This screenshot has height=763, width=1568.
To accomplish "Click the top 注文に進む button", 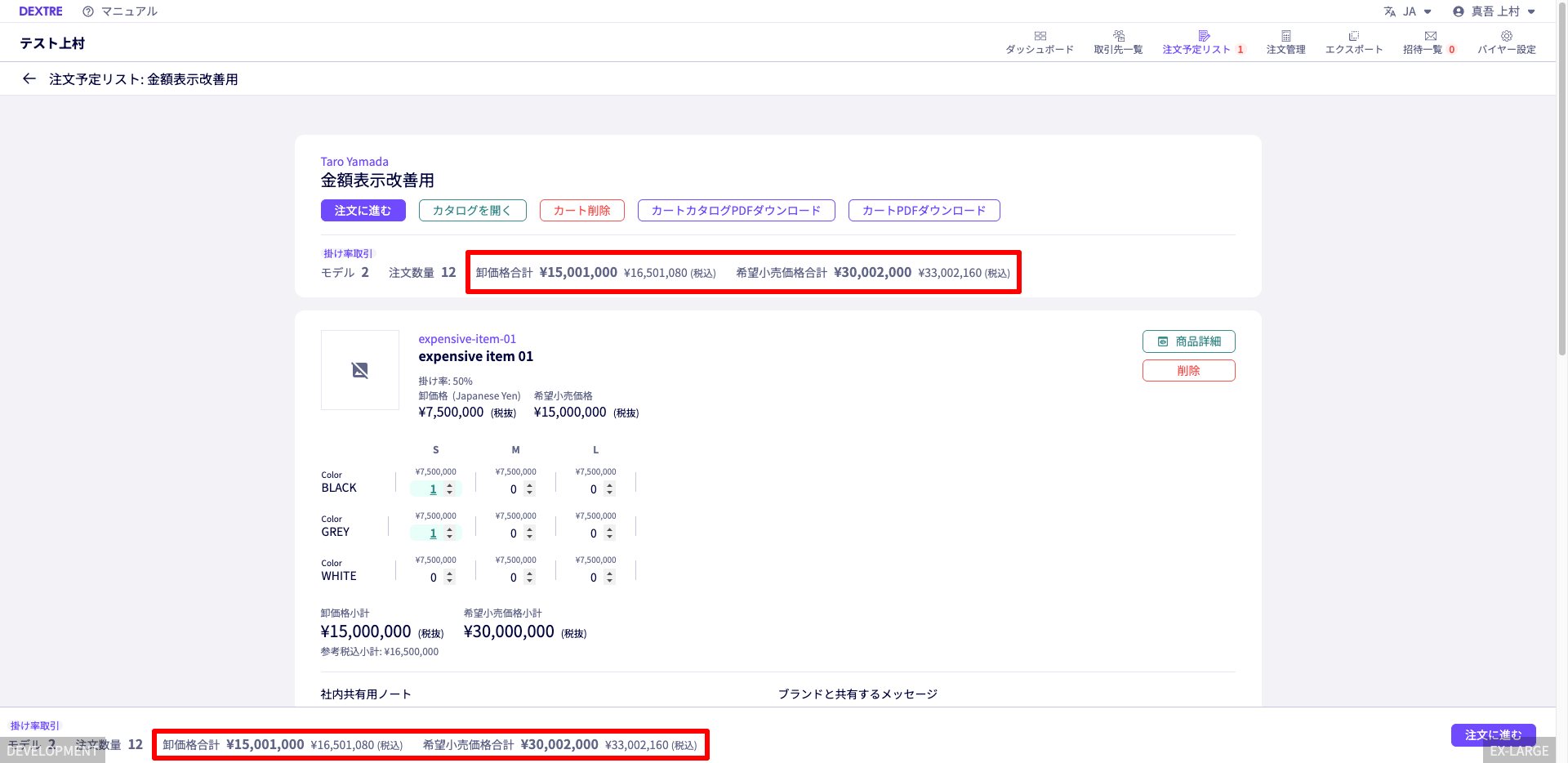I will [363, 211].
